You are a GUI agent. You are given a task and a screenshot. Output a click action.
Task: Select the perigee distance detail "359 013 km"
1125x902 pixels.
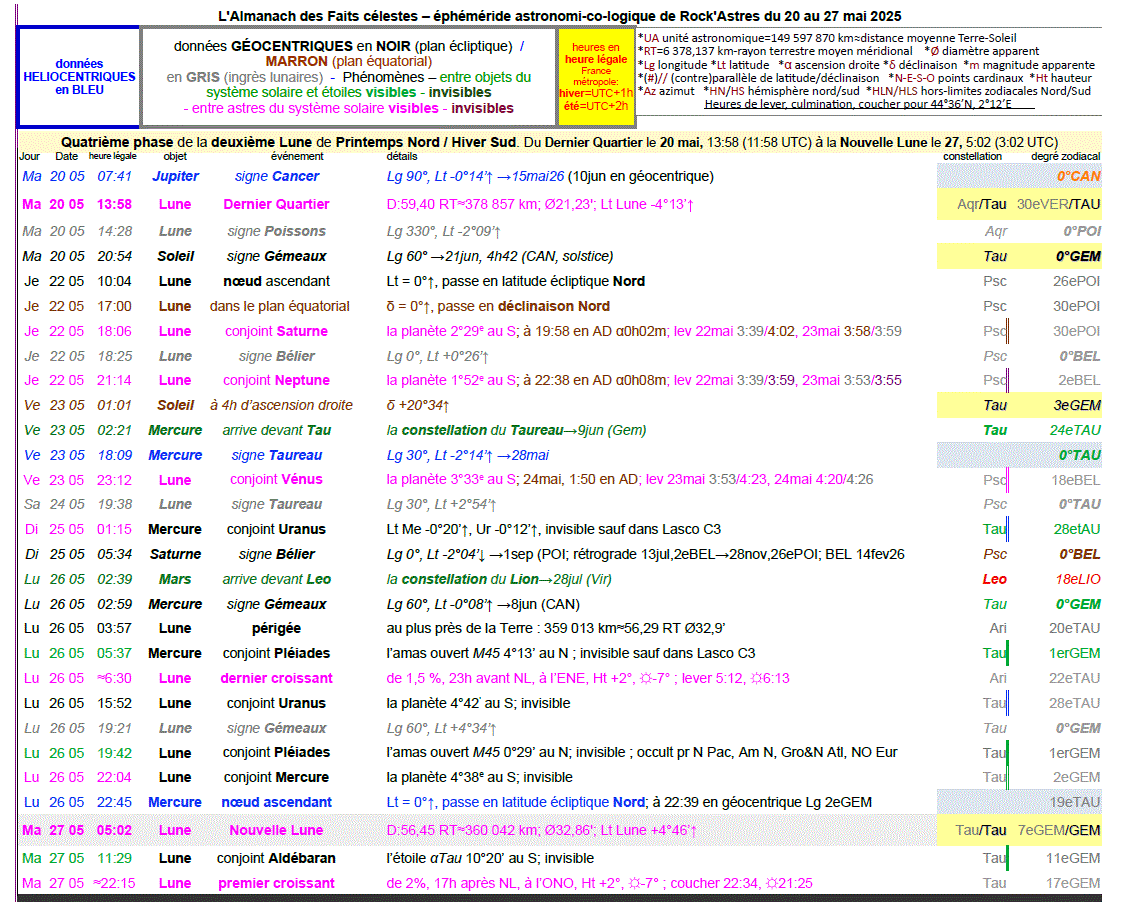580,629
